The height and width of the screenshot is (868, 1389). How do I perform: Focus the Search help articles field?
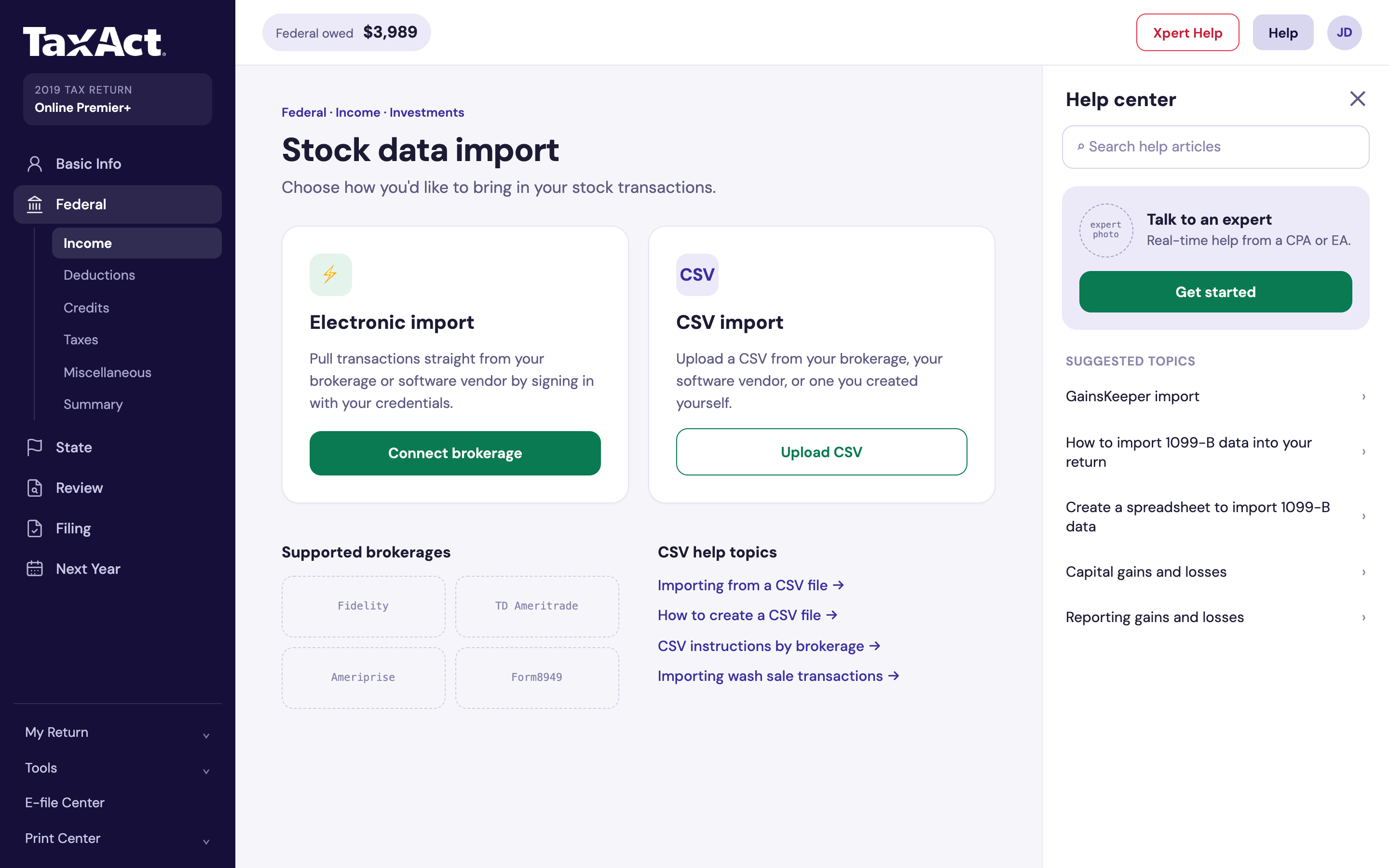pos(1215,147)
